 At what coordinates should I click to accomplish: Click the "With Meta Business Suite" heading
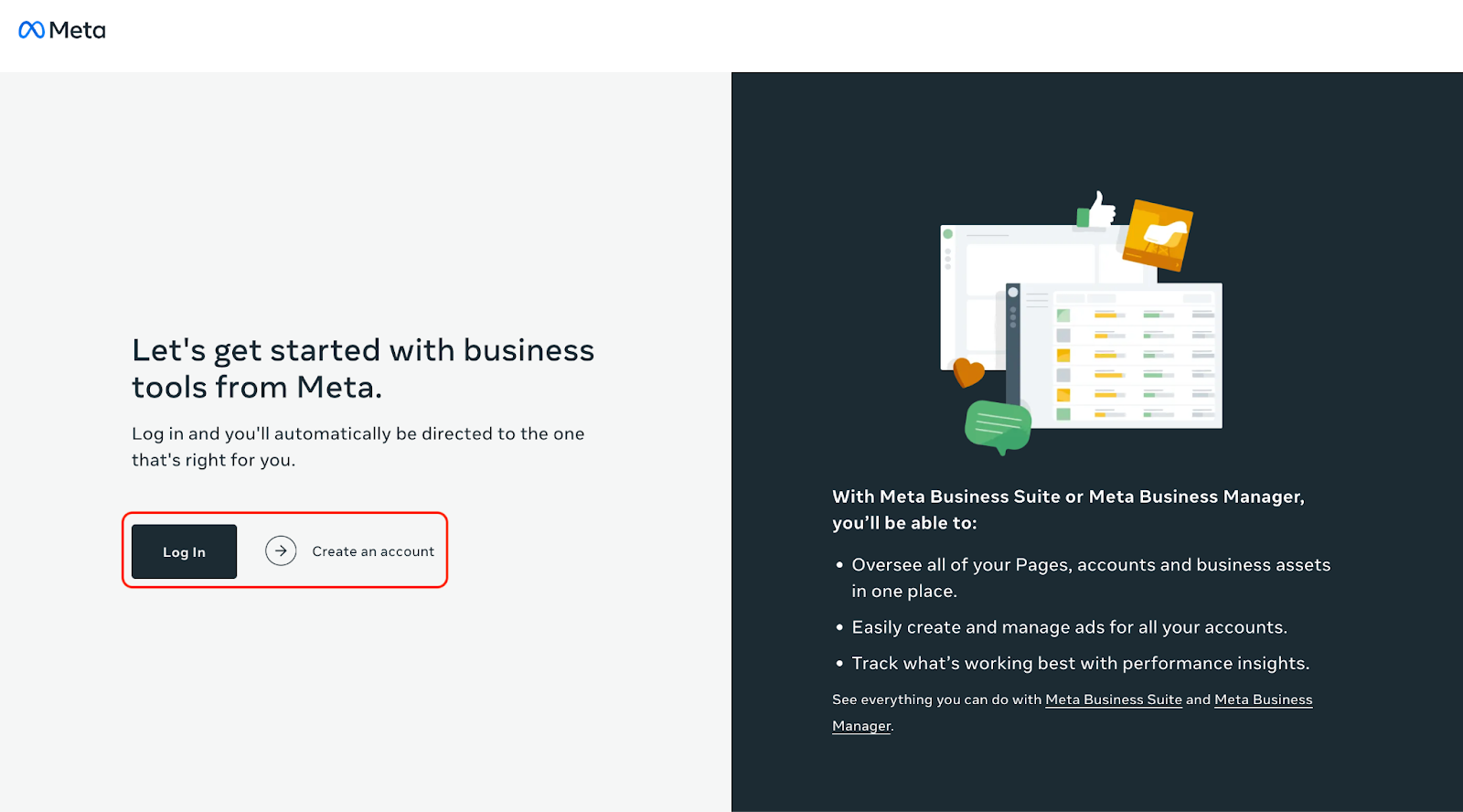click(1068, 509)
